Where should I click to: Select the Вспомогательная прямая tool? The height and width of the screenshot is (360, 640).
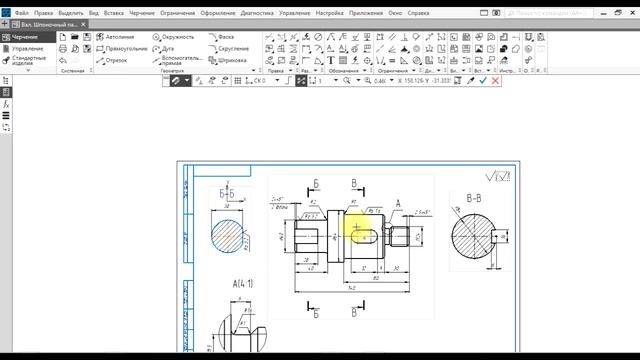coord(177,61)
